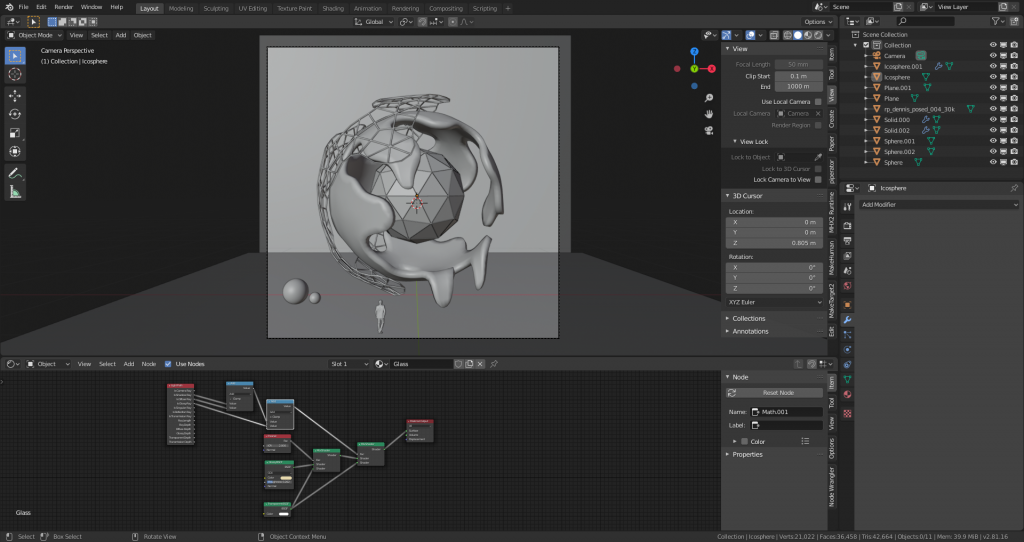The width and height of the screenshot is (1024, 542).
Task: Click the Options button in viewport header
Action: (x=818, y=22)
